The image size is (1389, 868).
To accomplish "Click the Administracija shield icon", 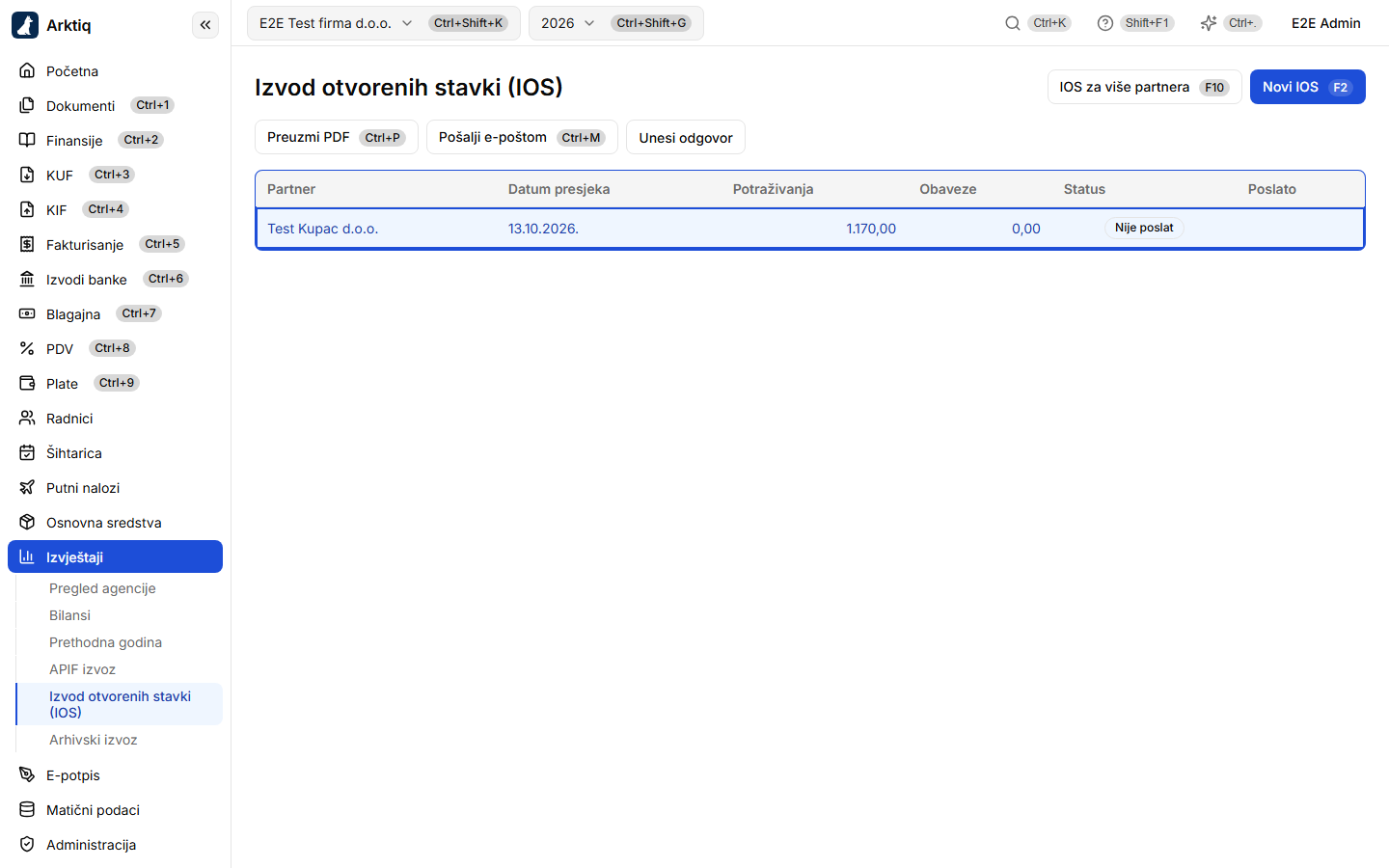I will [x=27, y=844].
